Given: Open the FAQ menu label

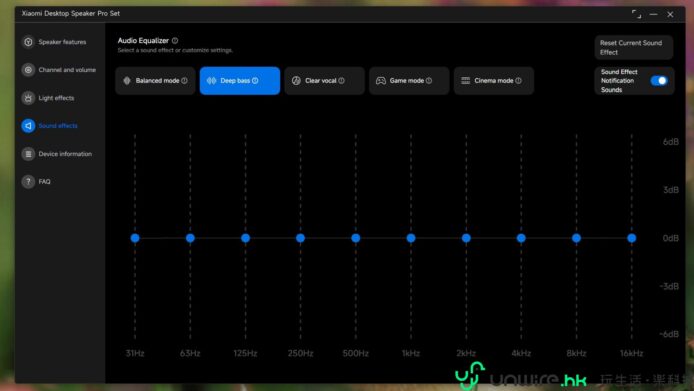Looking at the screenshot, I should tap(44, 182).
